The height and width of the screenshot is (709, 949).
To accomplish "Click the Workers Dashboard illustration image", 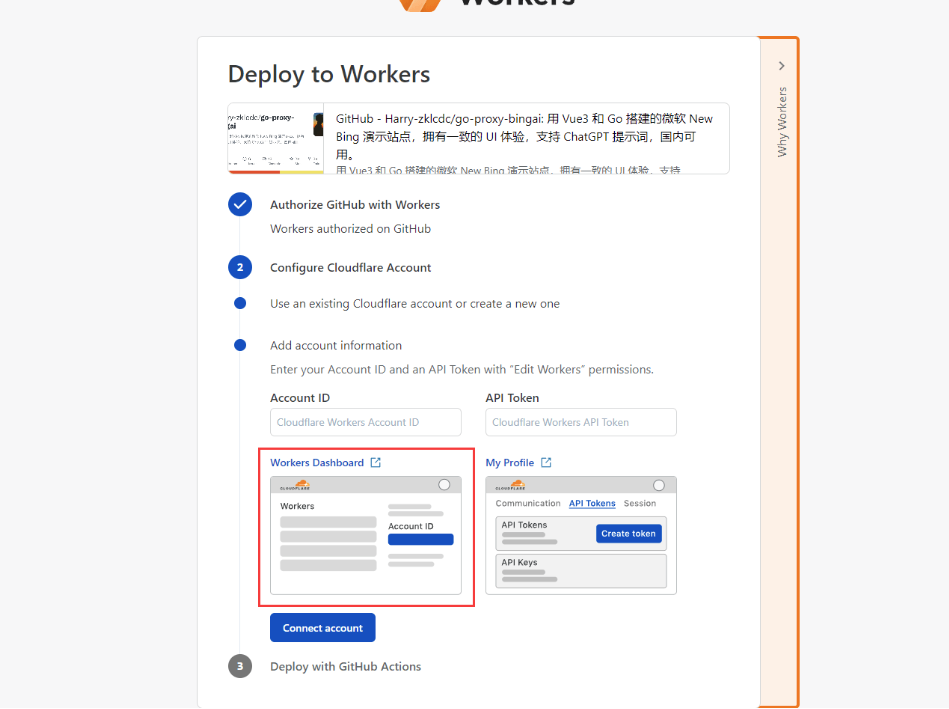I will click(366, 535).
